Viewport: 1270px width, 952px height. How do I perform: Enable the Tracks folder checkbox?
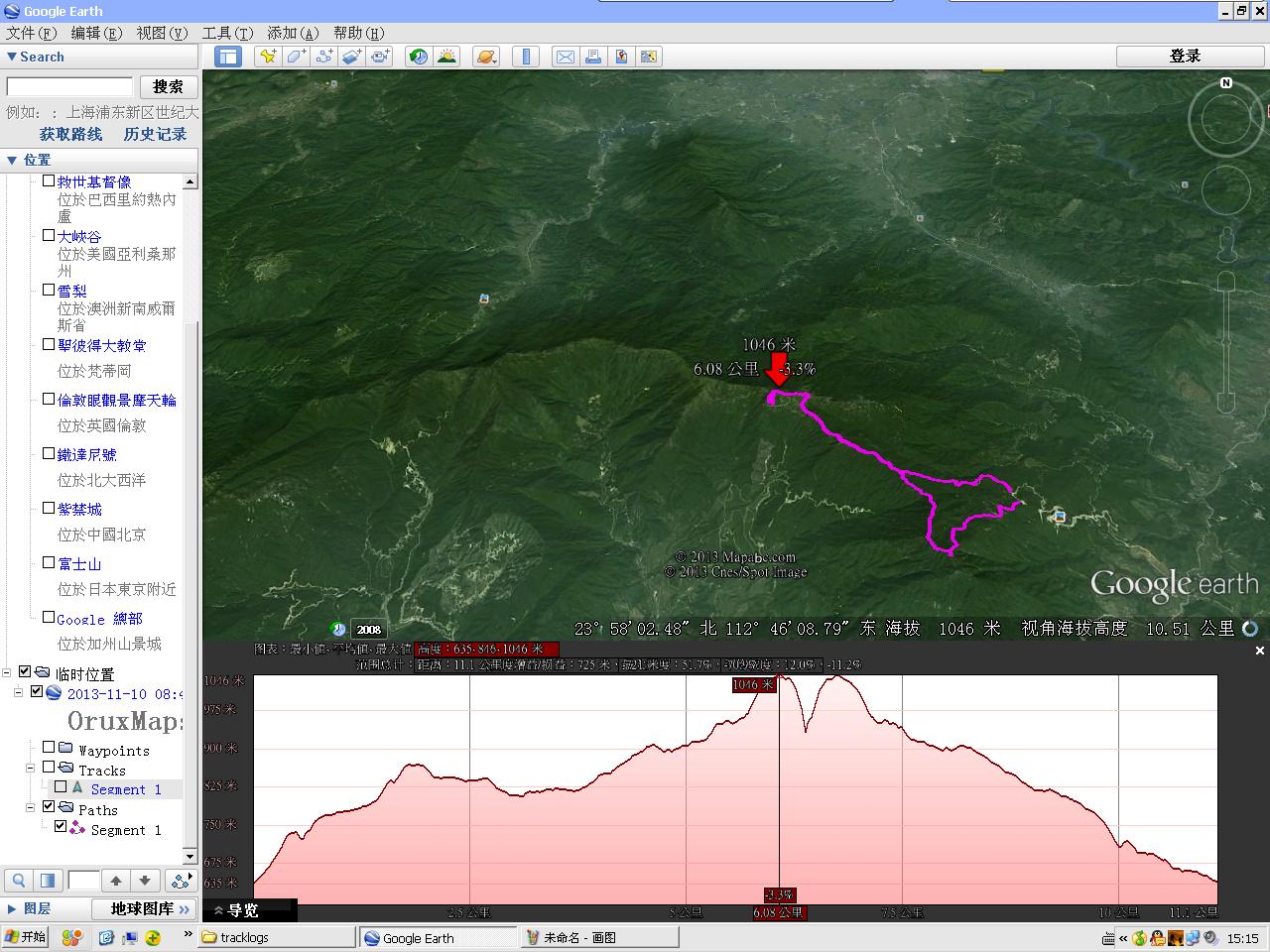[x=49, y=767]
